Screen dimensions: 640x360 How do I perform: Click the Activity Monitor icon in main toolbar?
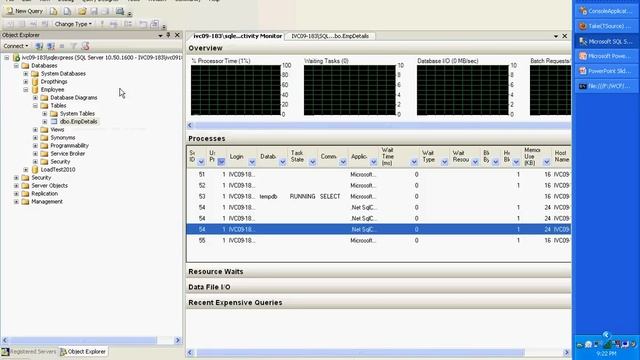click(x=120, y=11)
